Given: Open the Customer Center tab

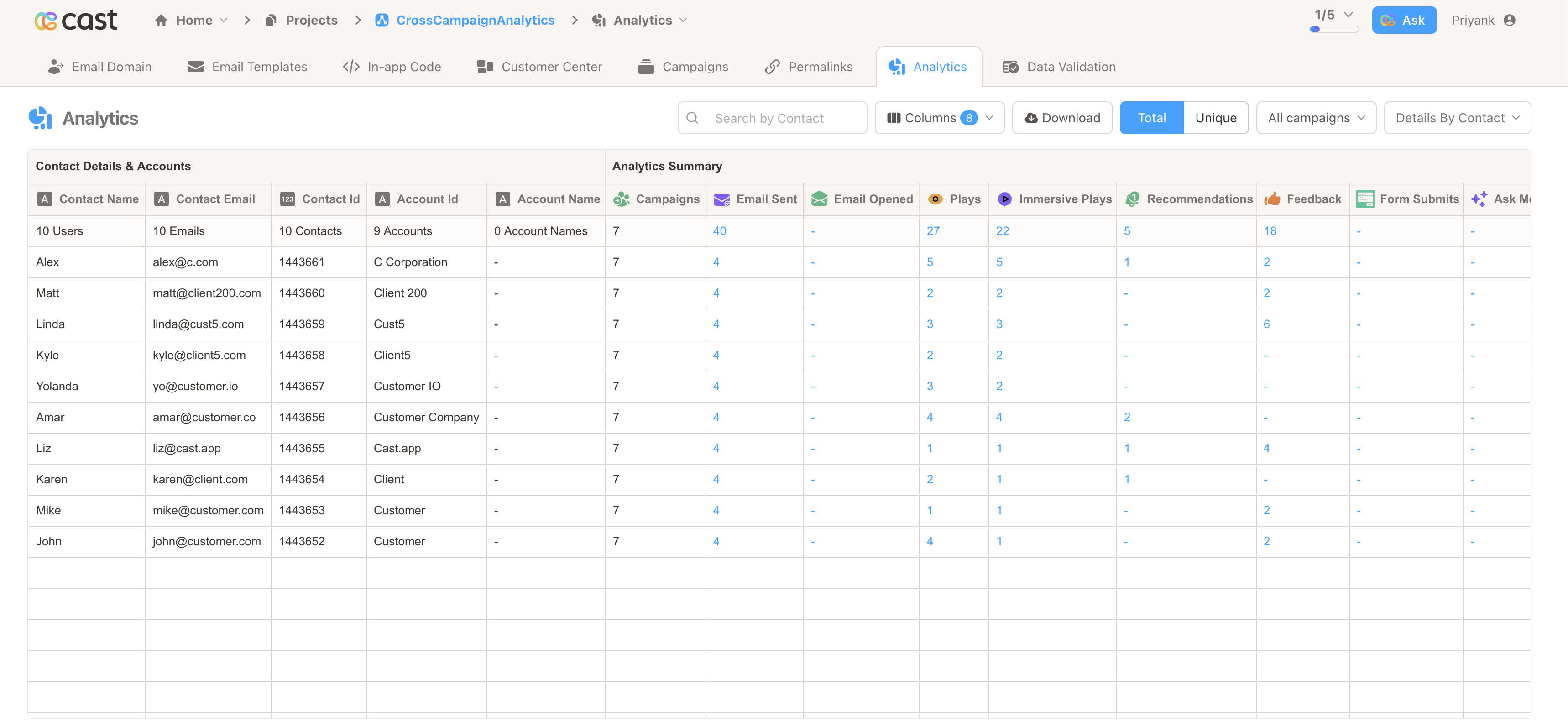Looking at the screenshot, I should 539,66.
